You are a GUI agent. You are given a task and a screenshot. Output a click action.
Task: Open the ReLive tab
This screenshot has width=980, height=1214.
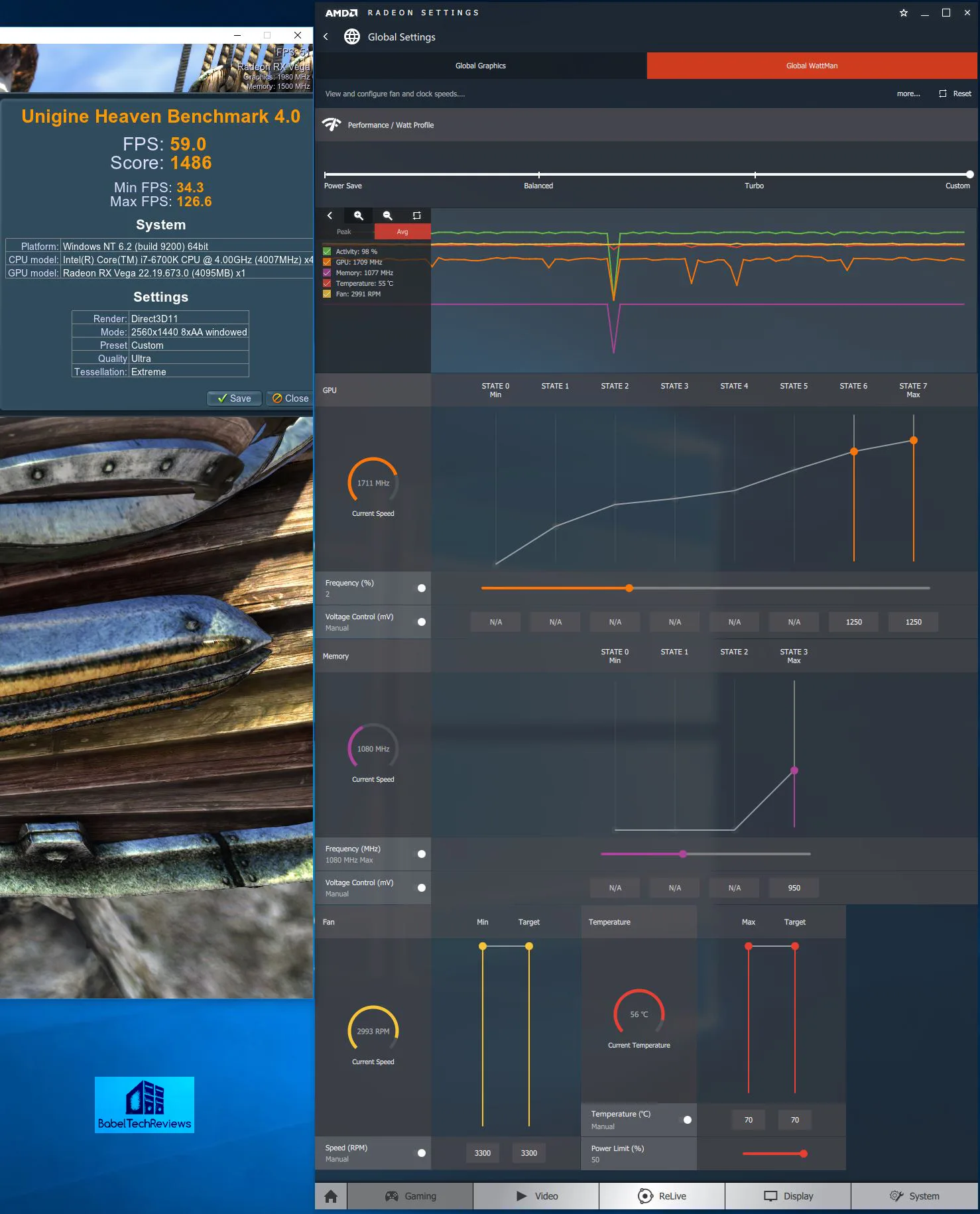tap(662, 1196)
